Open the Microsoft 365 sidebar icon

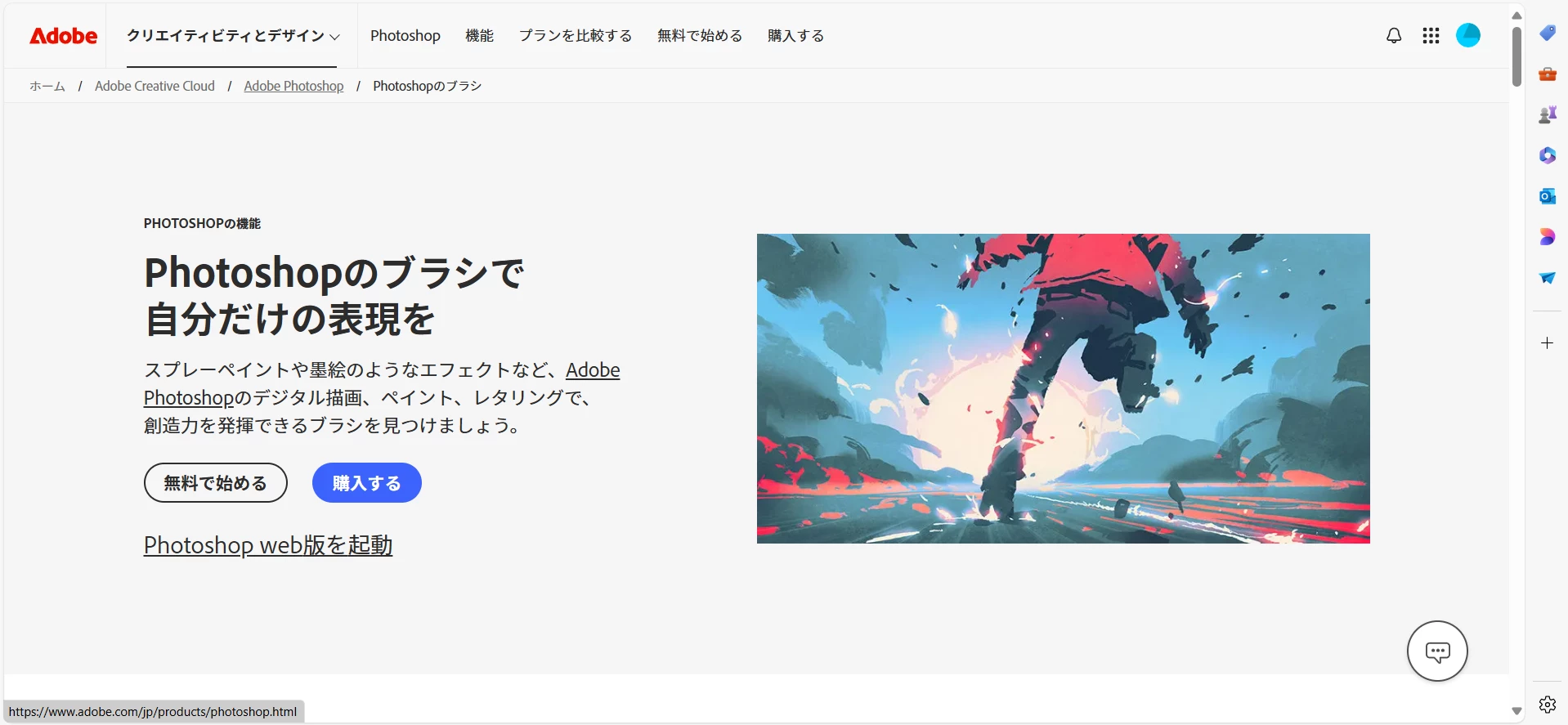click(x=1548, y=155)
